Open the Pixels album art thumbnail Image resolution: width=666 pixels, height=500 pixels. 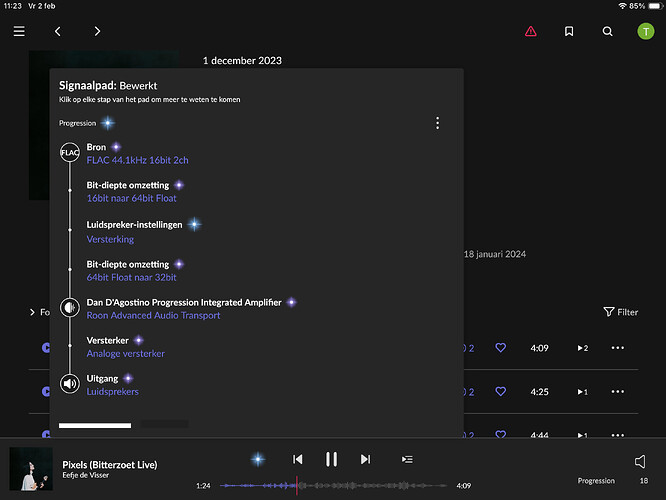(x=30, y=469)
